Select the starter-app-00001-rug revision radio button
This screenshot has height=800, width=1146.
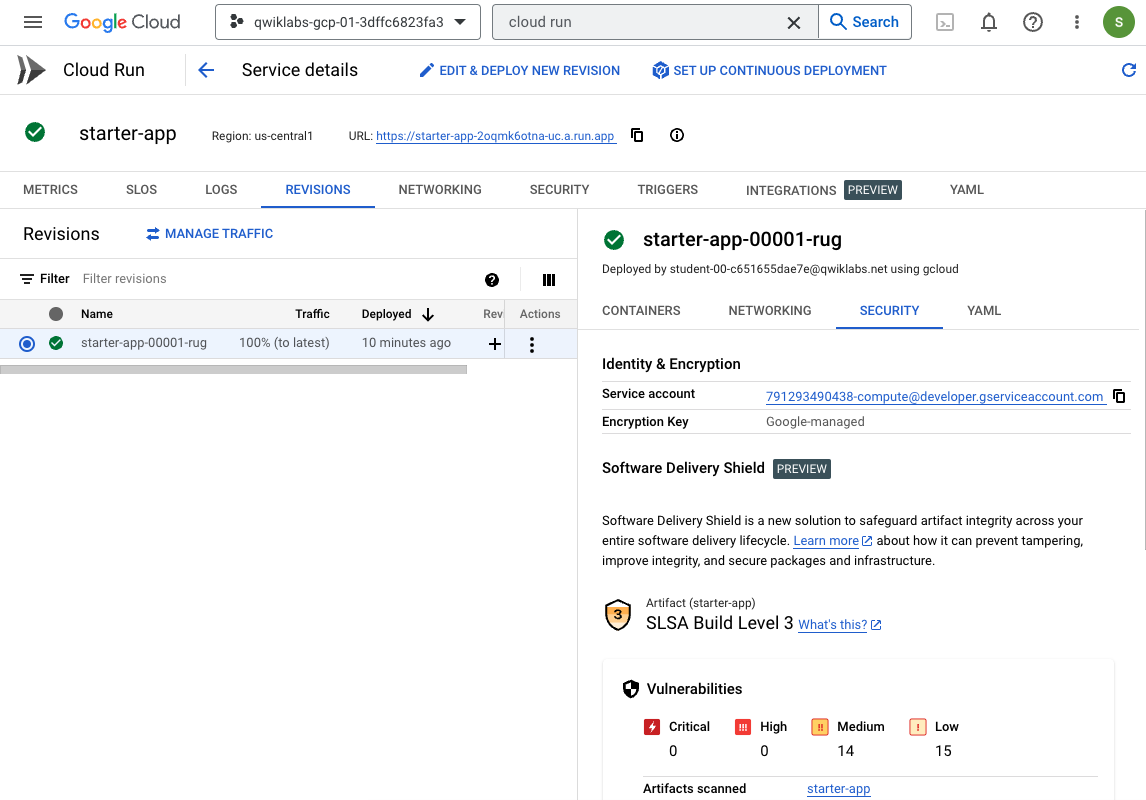27,343
